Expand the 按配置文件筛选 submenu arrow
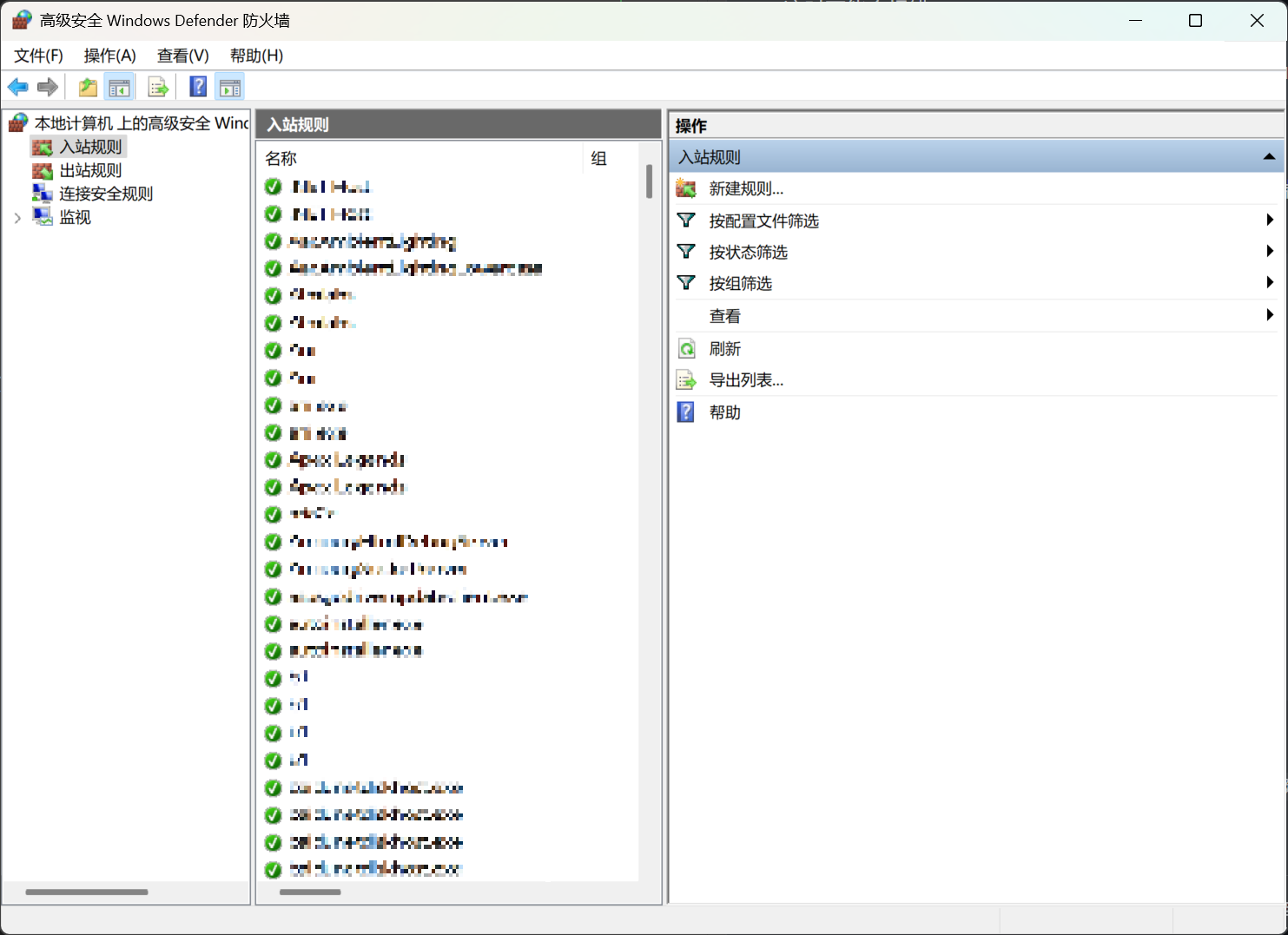Viewport: 1288px width, 935px height. [1270, 221]
